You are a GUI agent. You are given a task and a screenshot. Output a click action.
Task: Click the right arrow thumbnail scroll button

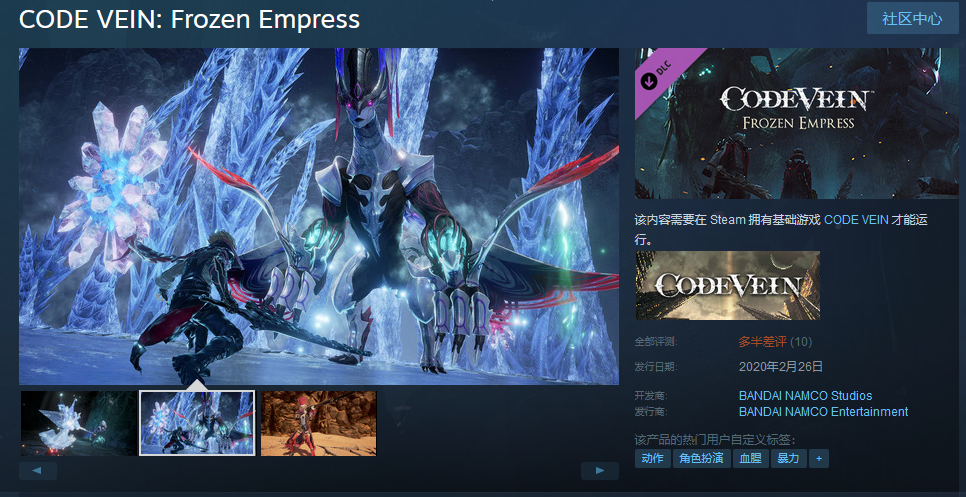[x=599, y=471]
